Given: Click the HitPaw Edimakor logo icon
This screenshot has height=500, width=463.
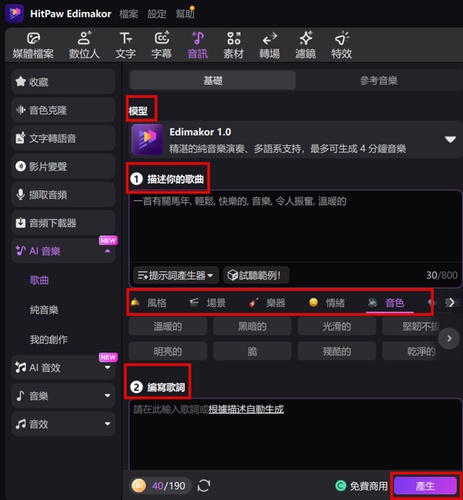Looking at the screenshot, I should [14, 13].
